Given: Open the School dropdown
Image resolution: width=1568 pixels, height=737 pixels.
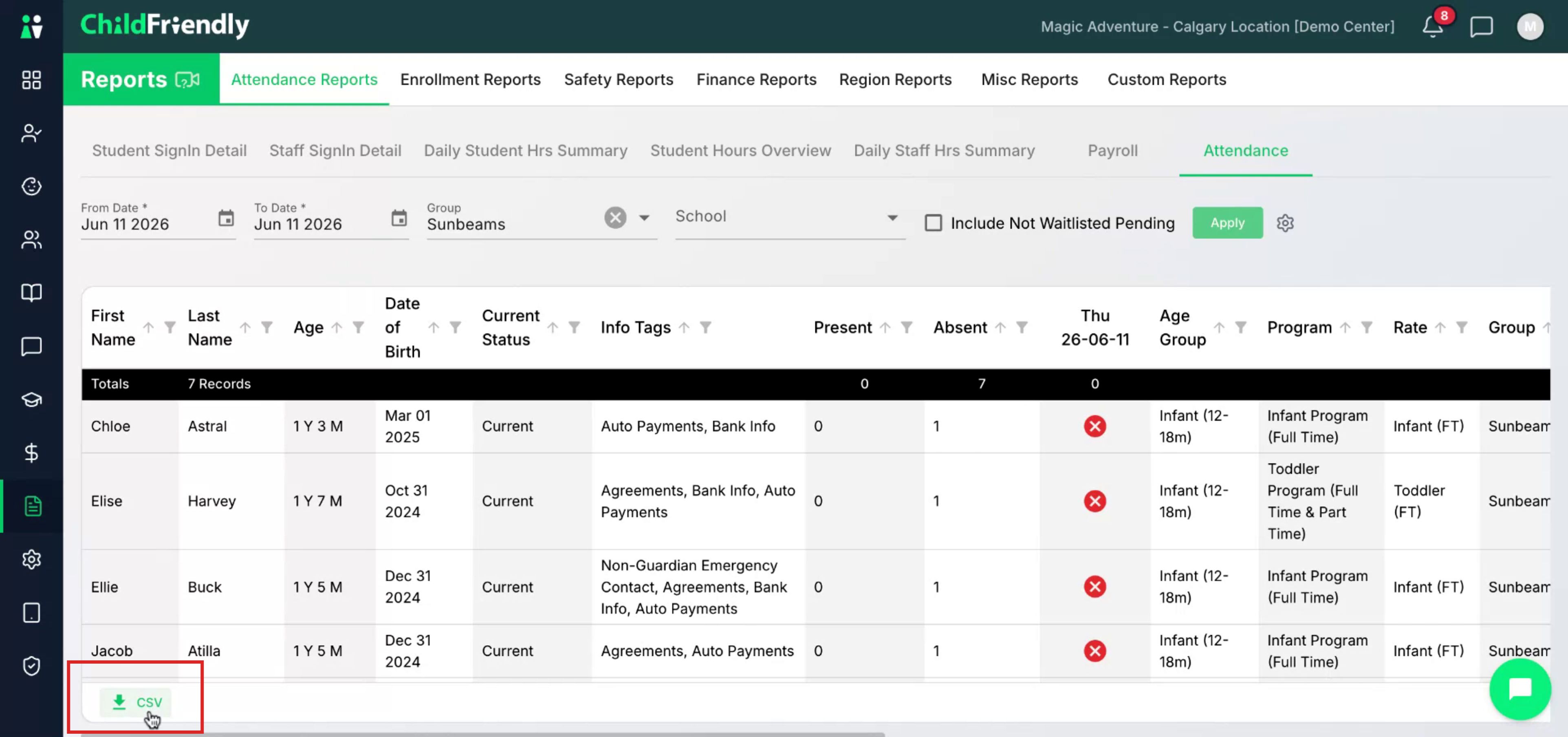Looking at the screenshot, I should pyautogui.click(x=789, y=217).
